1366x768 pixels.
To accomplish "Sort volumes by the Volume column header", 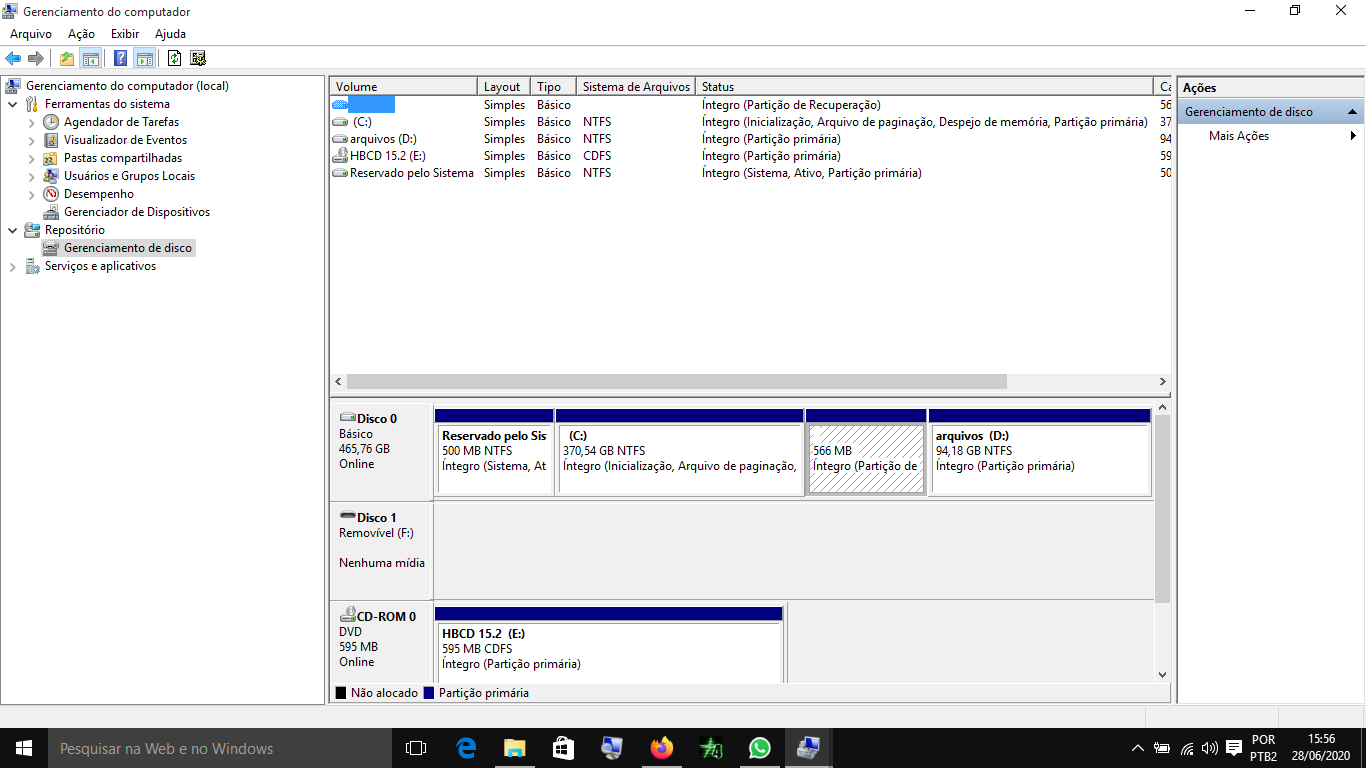I will [x=404, y=87].
